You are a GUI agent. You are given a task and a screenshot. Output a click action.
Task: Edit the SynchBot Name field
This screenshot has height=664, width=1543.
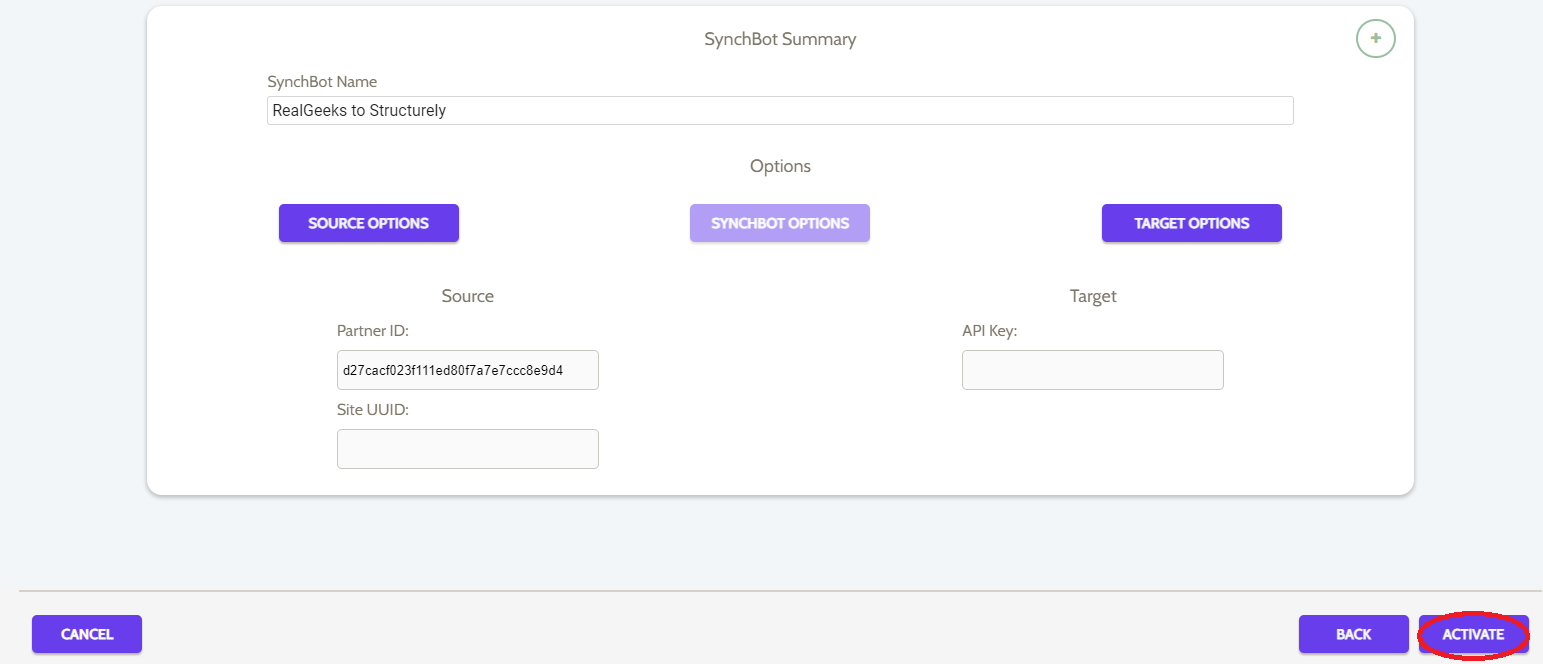(780, 110)
